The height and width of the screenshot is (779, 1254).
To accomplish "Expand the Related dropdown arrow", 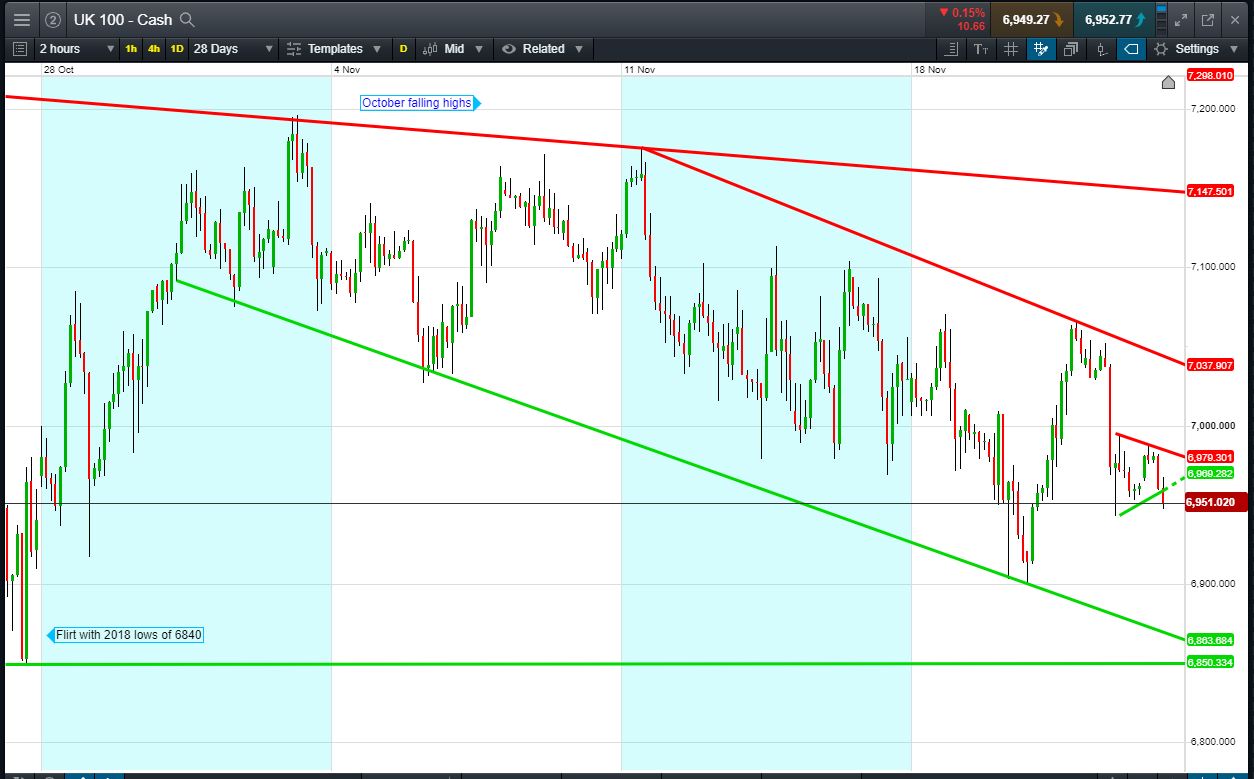I will (578, 49).
